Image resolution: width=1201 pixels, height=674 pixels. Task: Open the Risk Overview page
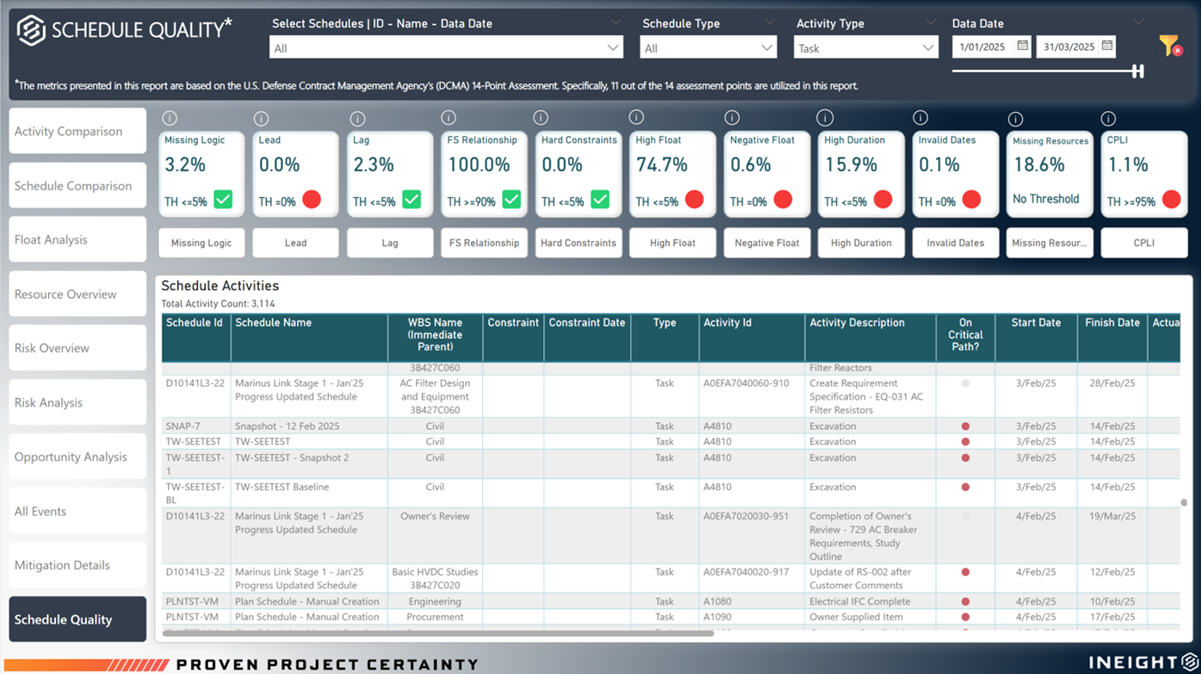77,348
